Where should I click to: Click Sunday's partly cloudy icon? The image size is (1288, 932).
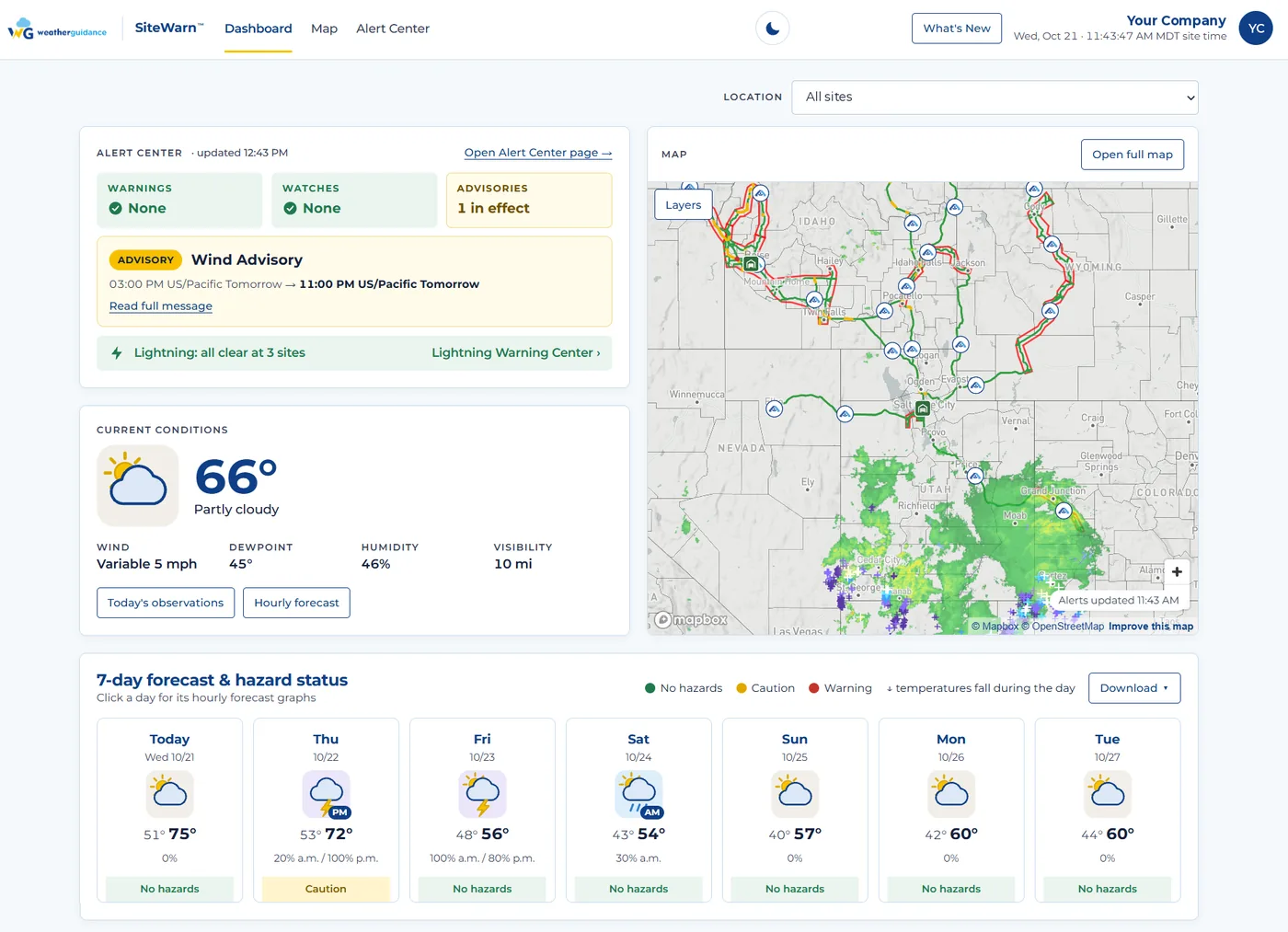coord(795,794)
